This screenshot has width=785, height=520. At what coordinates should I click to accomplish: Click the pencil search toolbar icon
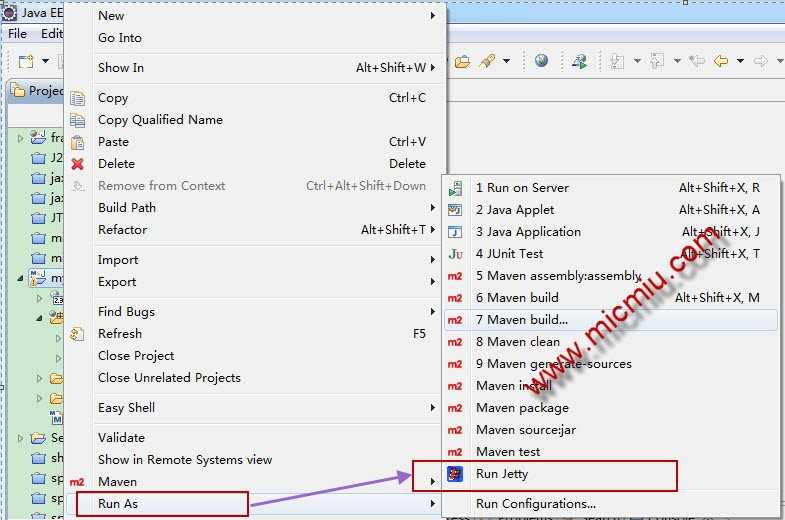coord(487,62)
